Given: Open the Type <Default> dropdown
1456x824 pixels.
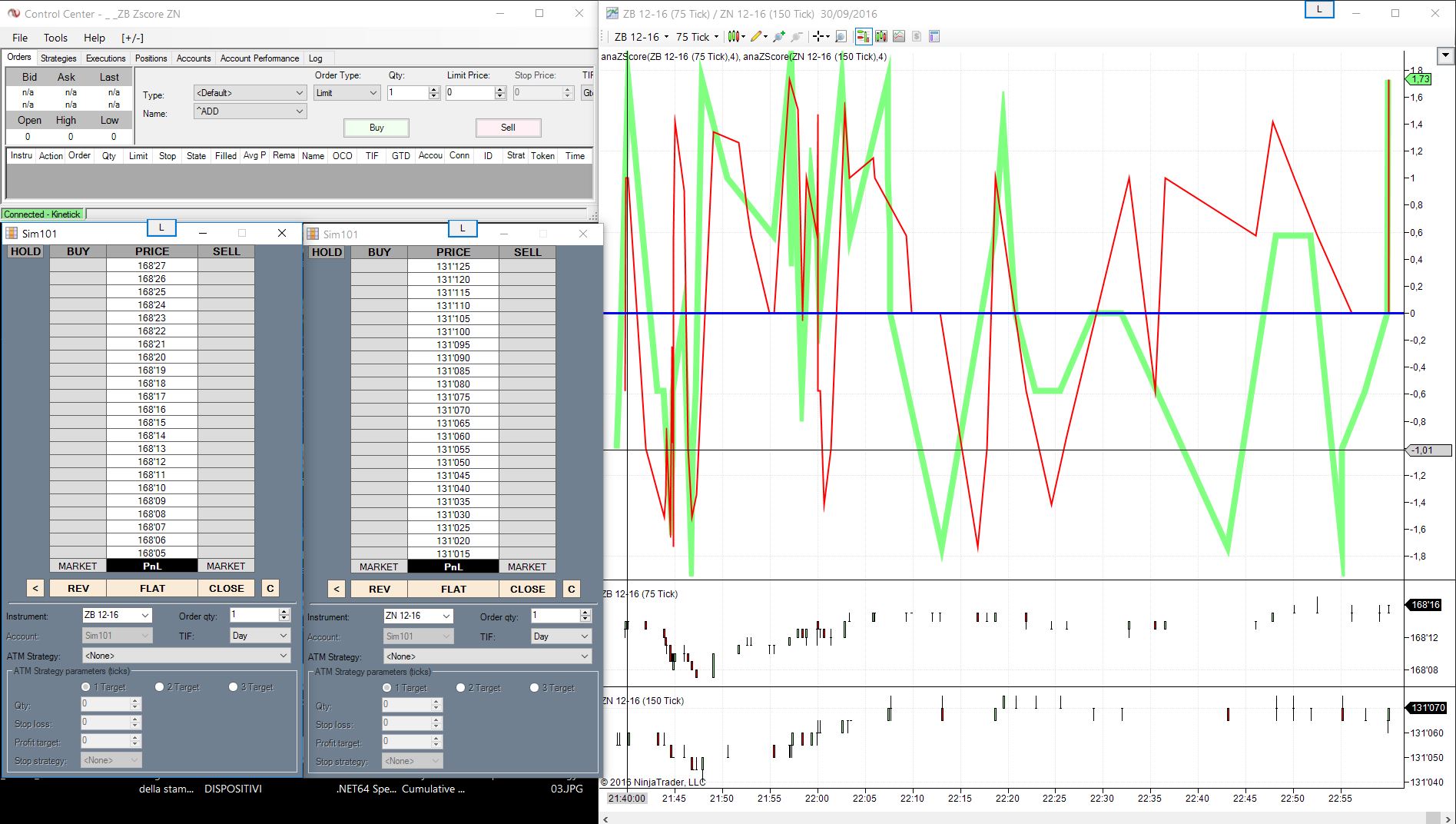Looking at the screenshot, I should click(250, 93).
